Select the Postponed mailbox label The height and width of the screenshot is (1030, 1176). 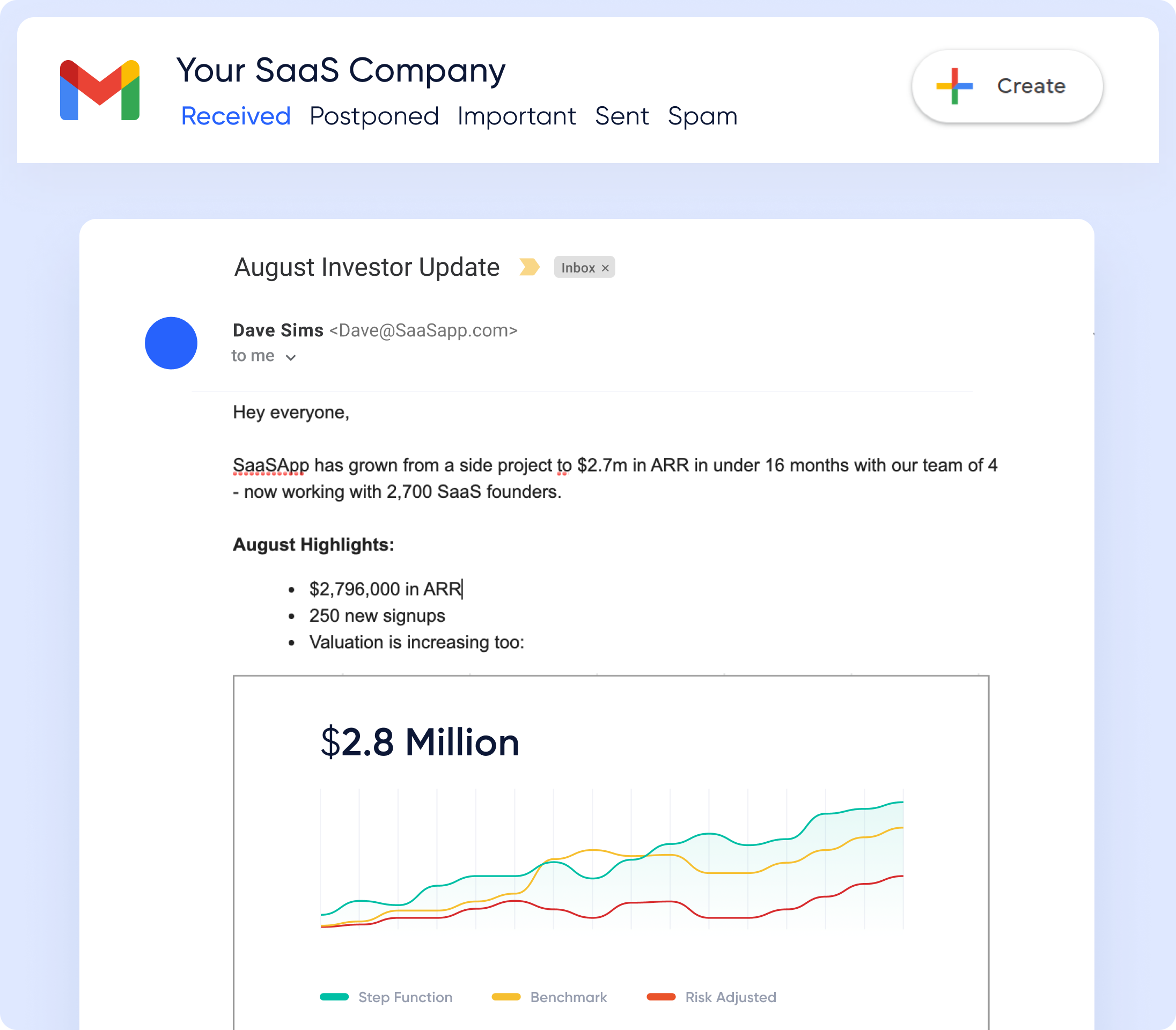point(374,116)
